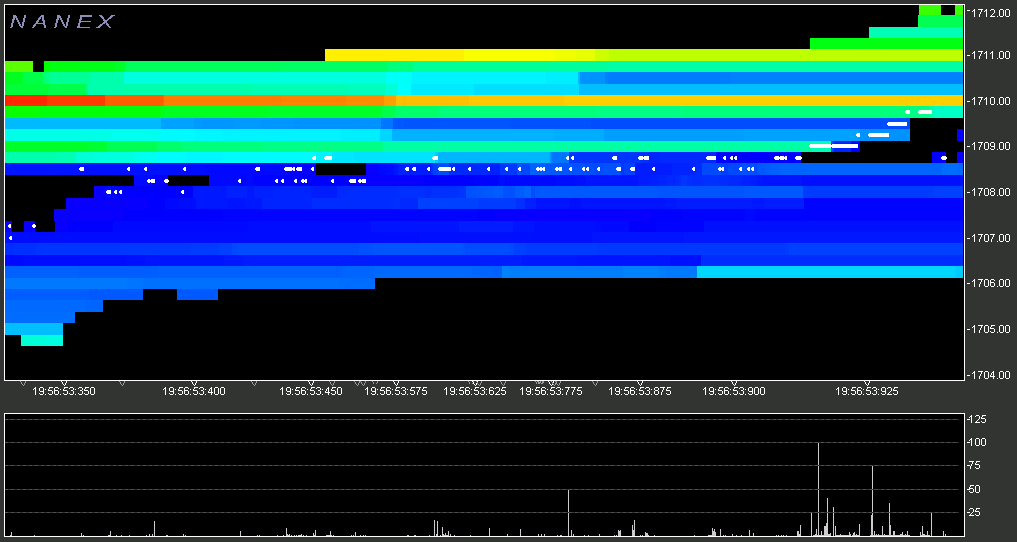The width and height of the screenshot is (1017, 542).
Task: Click the 19:56:53:450 time label
Action: (x=311, y=392)
